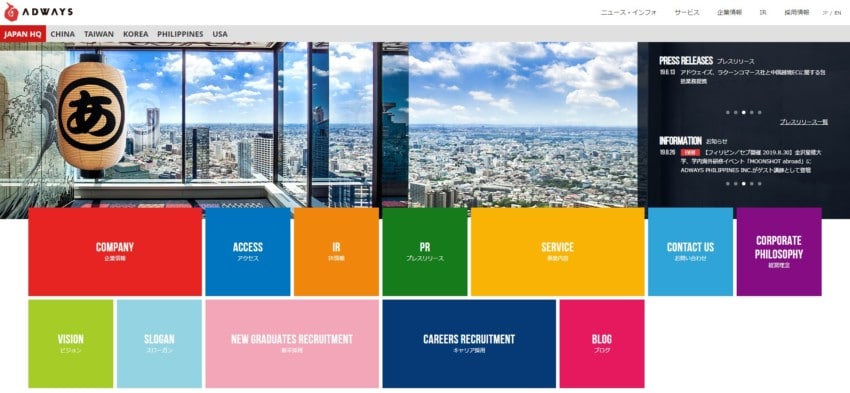This screenshot has height=393, width=850.
Task: Open the red COMPANY tile
Action: (x=115, y=252)
